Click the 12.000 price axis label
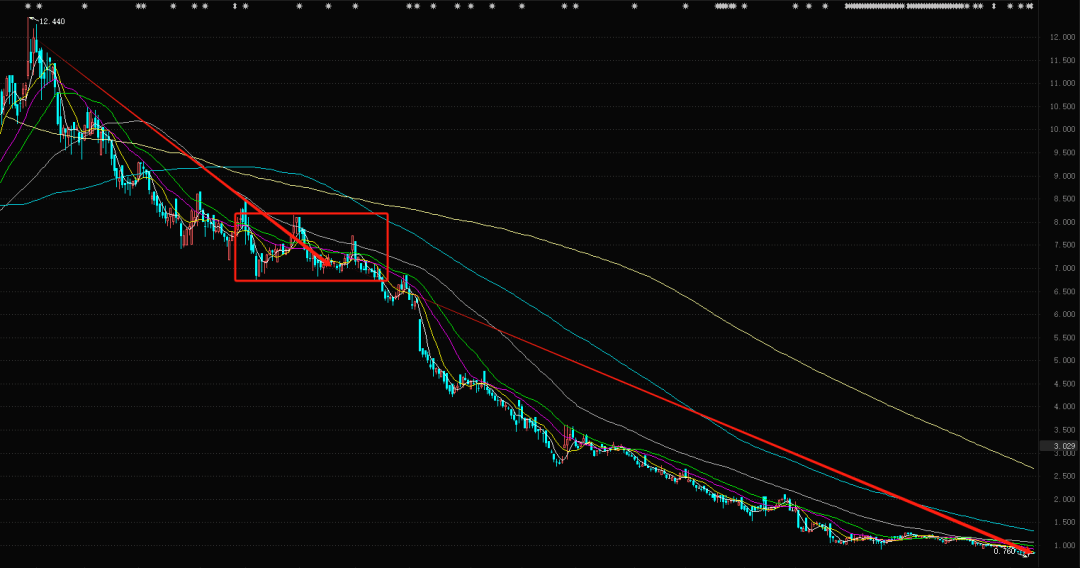Viewport: 1080px width, 568px height. pyautogui.click(x=1063, y=37)
